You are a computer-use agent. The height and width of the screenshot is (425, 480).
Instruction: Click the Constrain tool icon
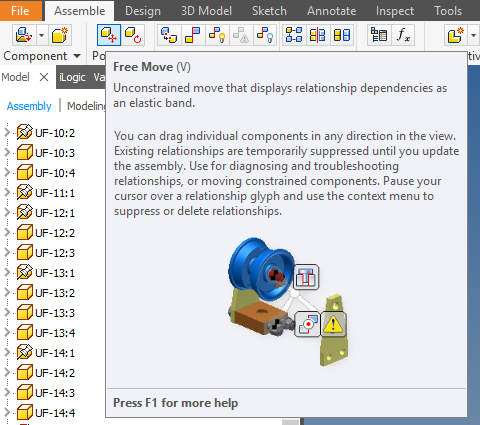(193, 35)
